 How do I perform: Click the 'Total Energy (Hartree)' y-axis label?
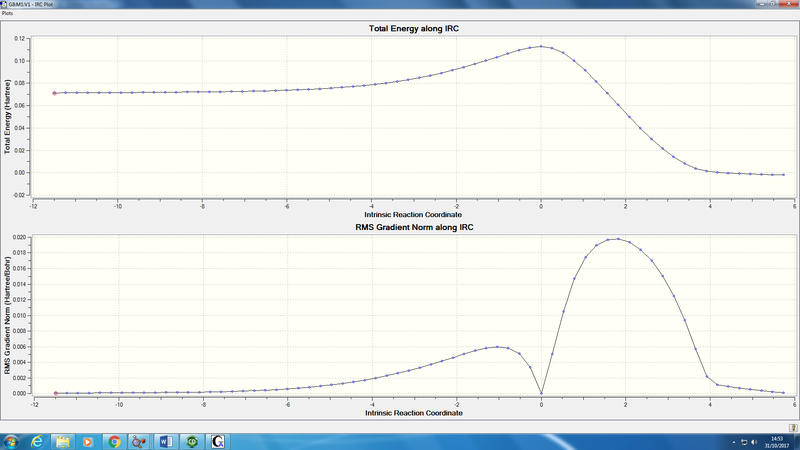7,117
